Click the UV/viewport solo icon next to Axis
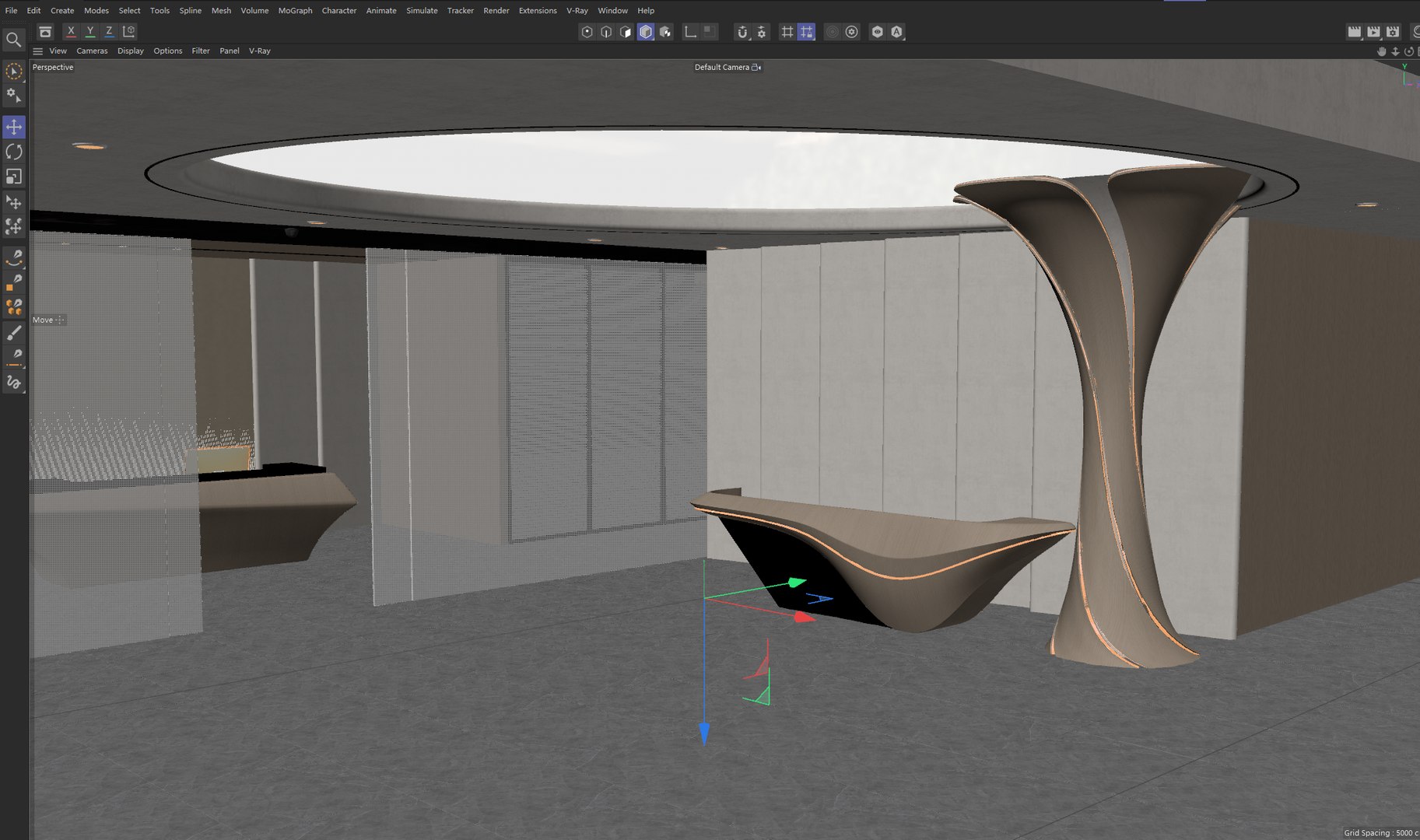Screen dimensions: 1420x840 pyautogui.click(x=709, y=31)
